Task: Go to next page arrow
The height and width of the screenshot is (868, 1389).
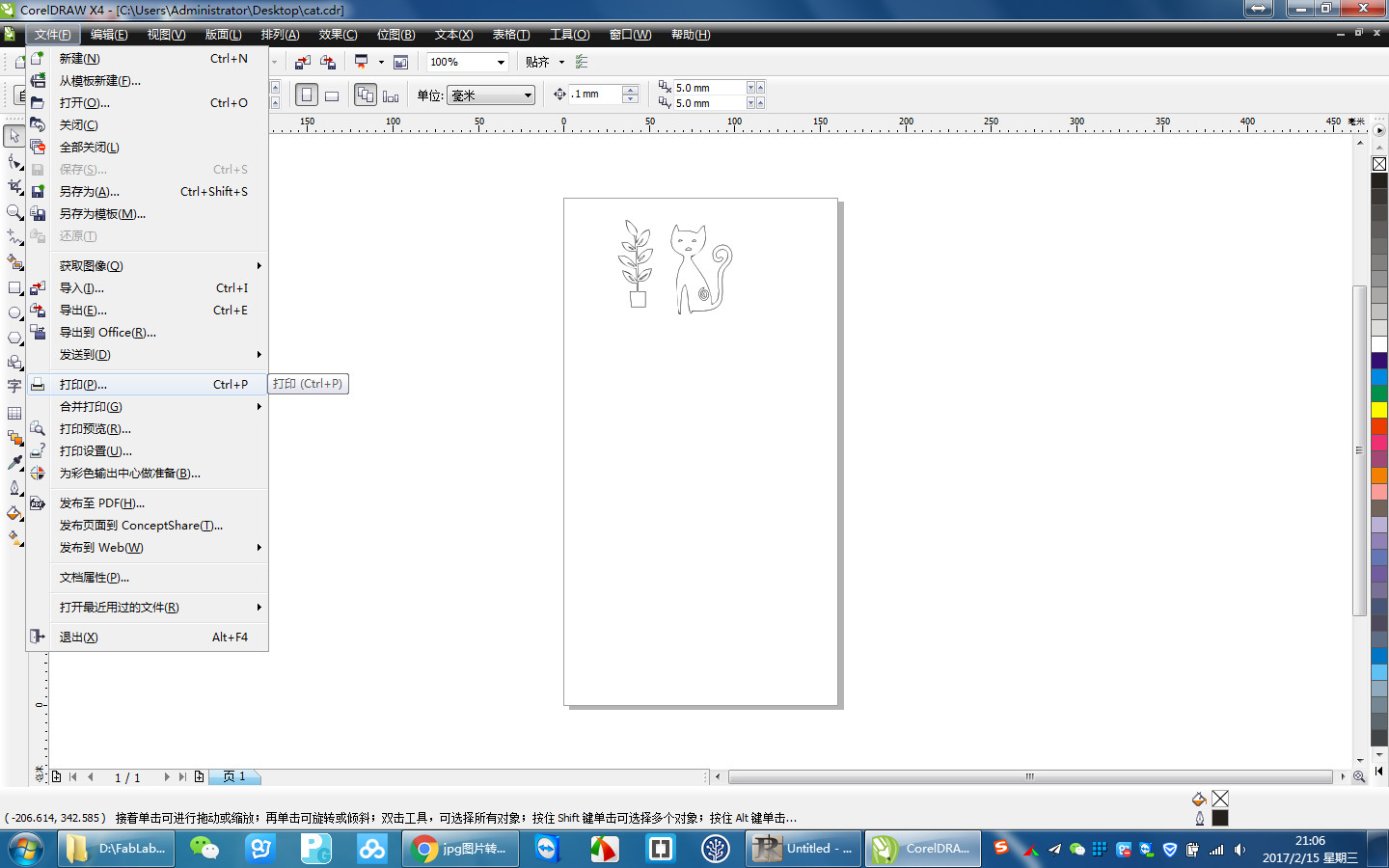Action: (166, 776)
